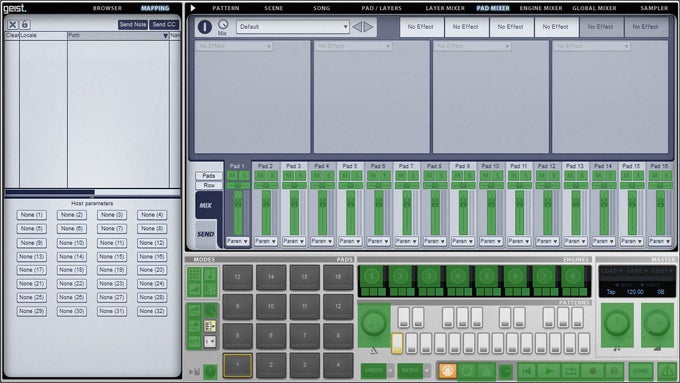The width and height of the screenshot is (680, 383).
Task: Adjust the Mix knob in the effect header
Action: (x=223, y=24)
